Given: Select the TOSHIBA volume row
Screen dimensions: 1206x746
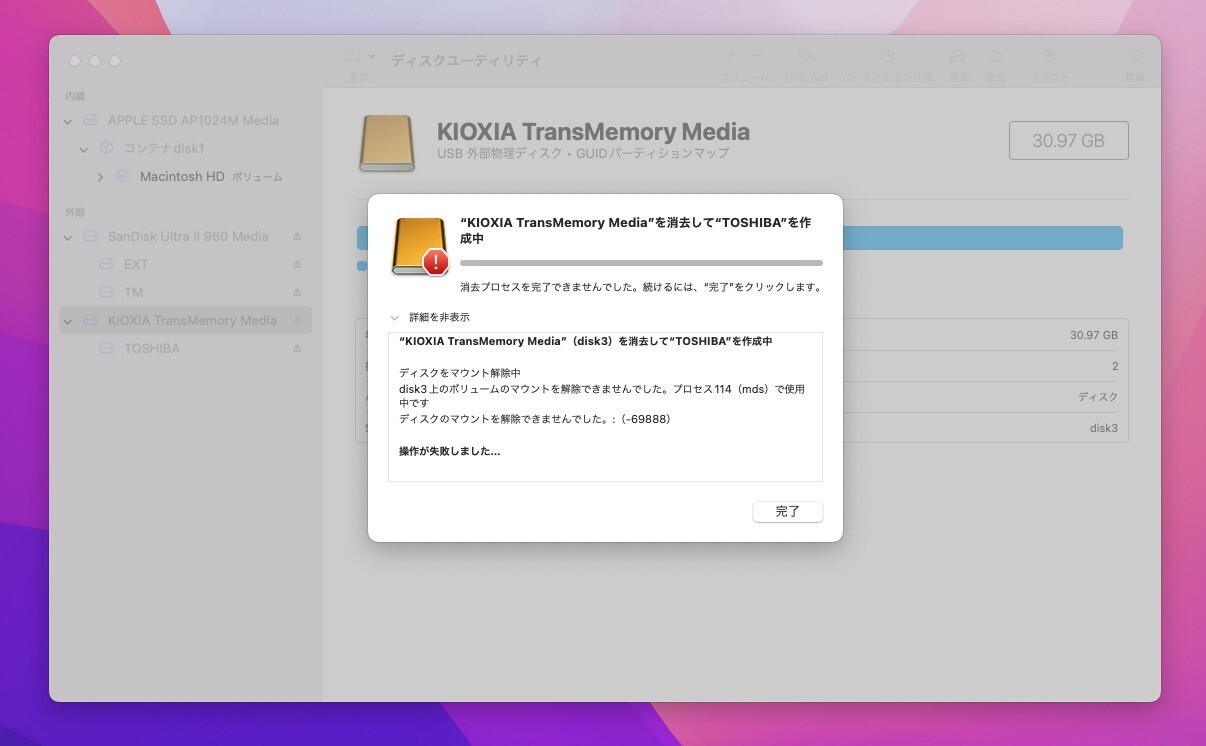Looking at the screenshot, I should tap(185, 348).
